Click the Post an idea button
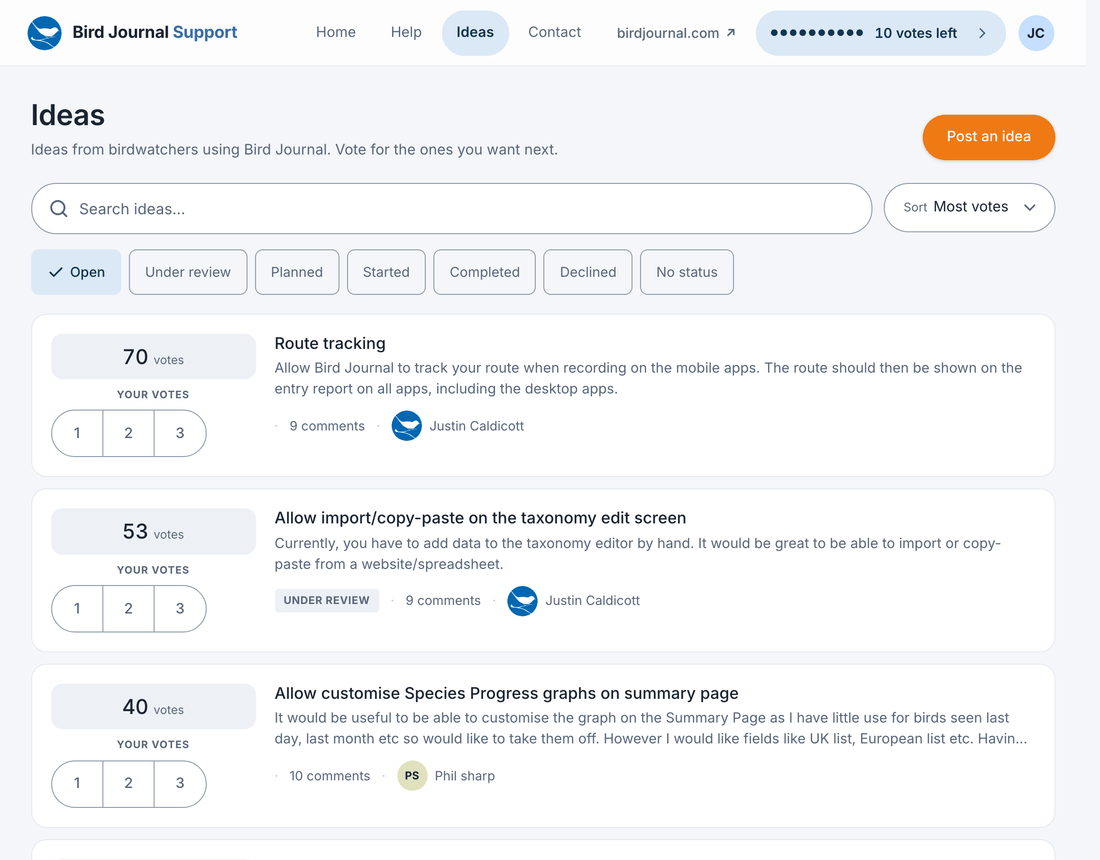The height and width of the screenshot is (860, 1100). [988, 137]
